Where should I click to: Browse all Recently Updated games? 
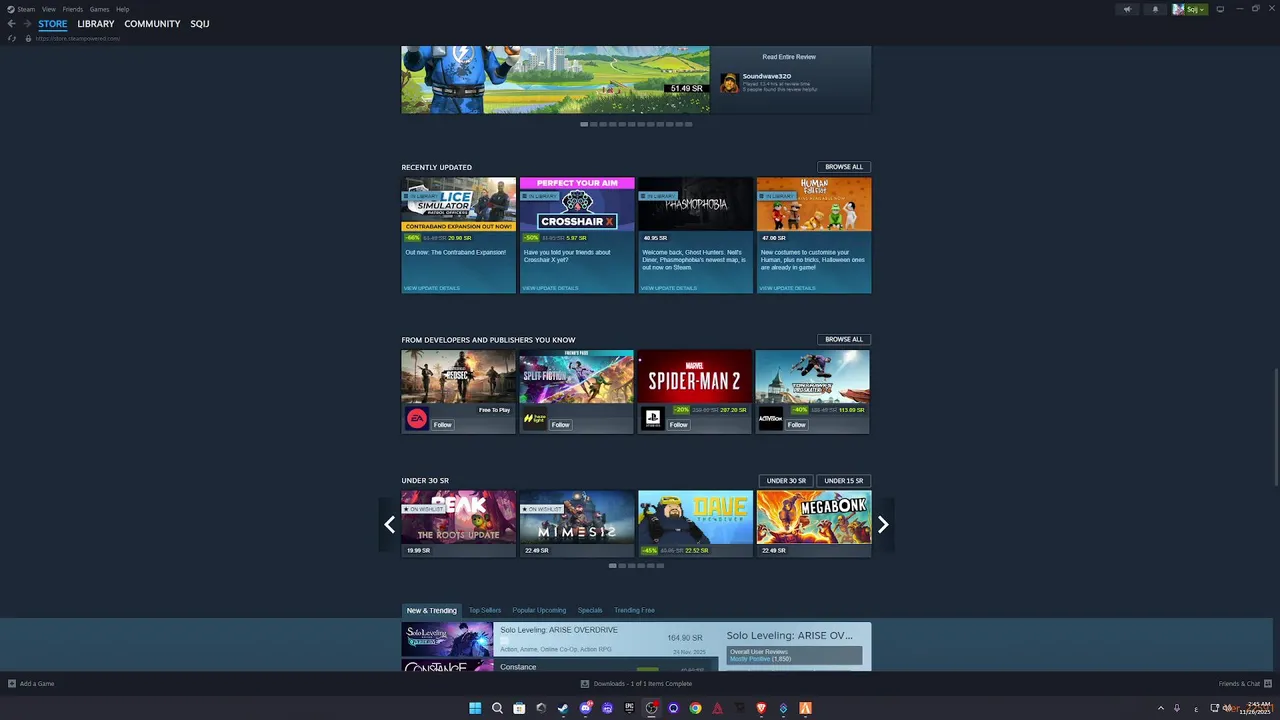point(844,167)
